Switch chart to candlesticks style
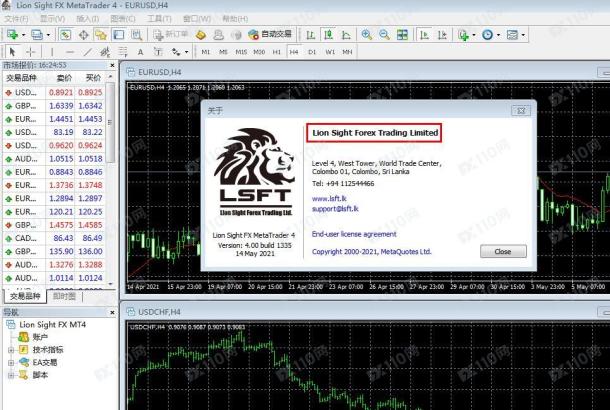The width and height of the screenshot is (610, 410). [328, 35]
